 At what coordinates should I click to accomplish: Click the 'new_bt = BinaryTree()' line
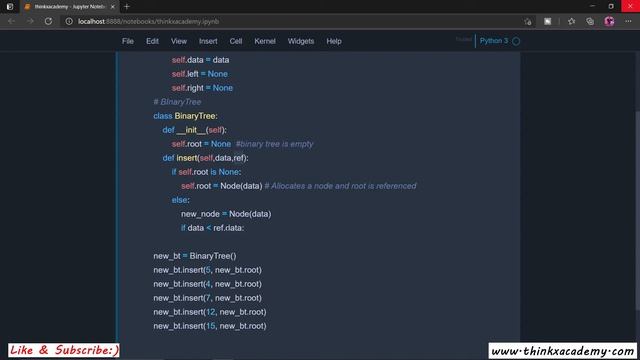pyautogui.click(x=195, y=256)
